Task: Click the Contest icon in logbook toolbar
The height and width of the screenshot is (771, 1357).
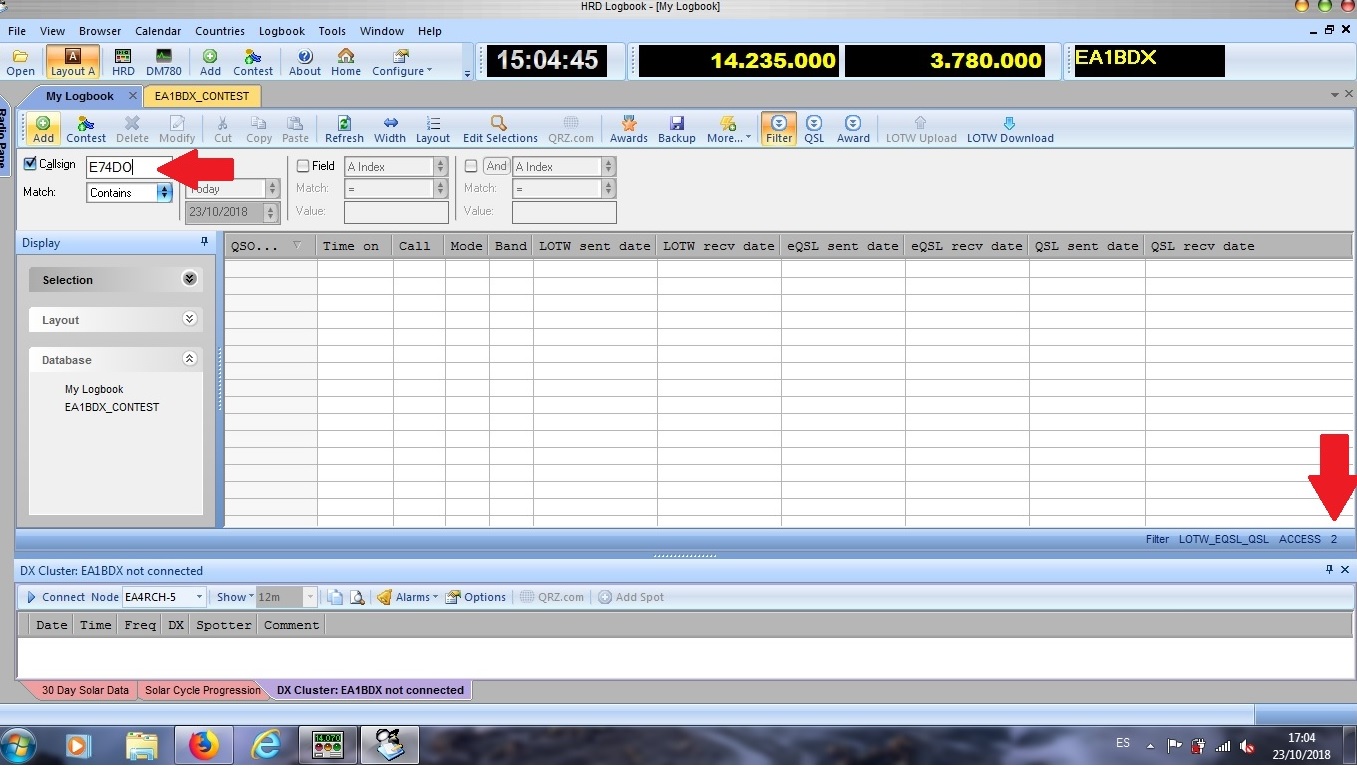Action: point(86,130)
